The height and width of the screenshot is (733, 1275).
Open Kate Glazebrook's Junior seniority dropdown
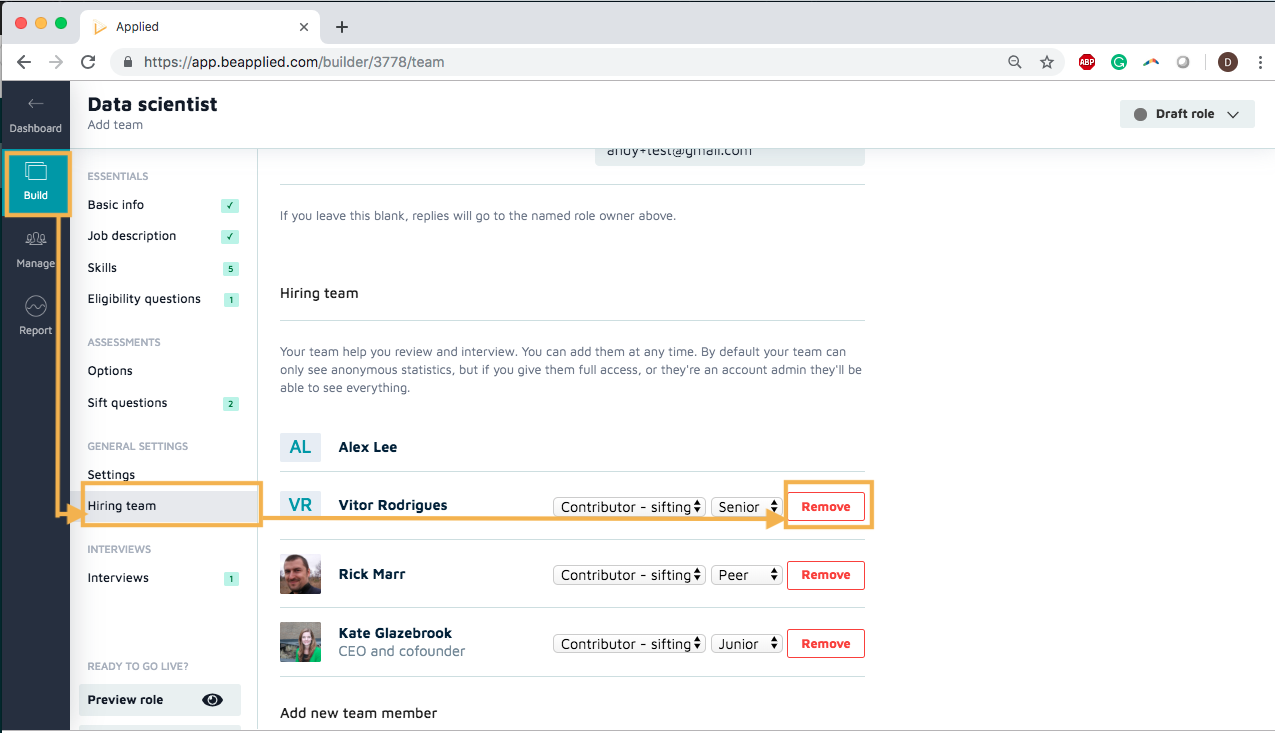point(746,644)
